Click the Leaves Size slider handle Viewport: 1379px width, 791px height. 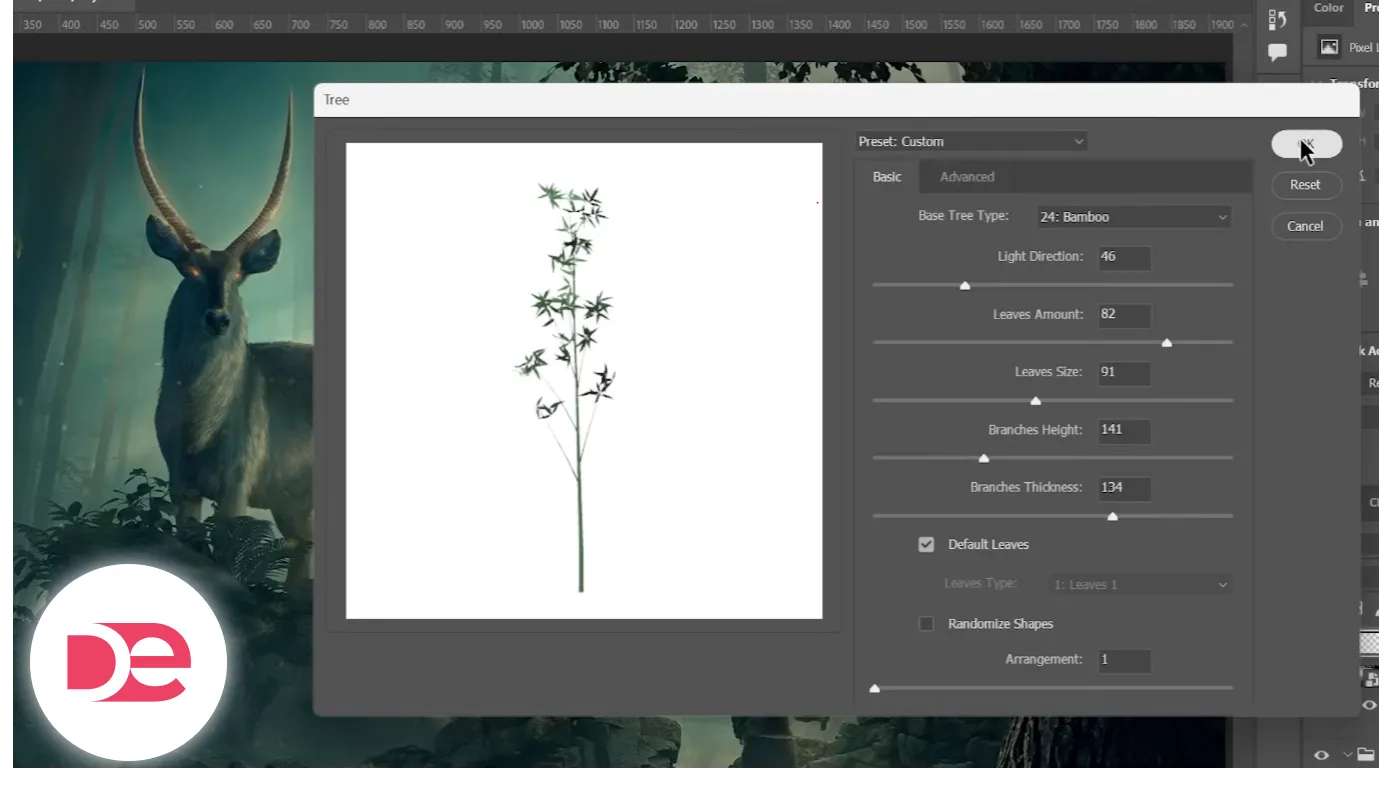click(1036, 401)
